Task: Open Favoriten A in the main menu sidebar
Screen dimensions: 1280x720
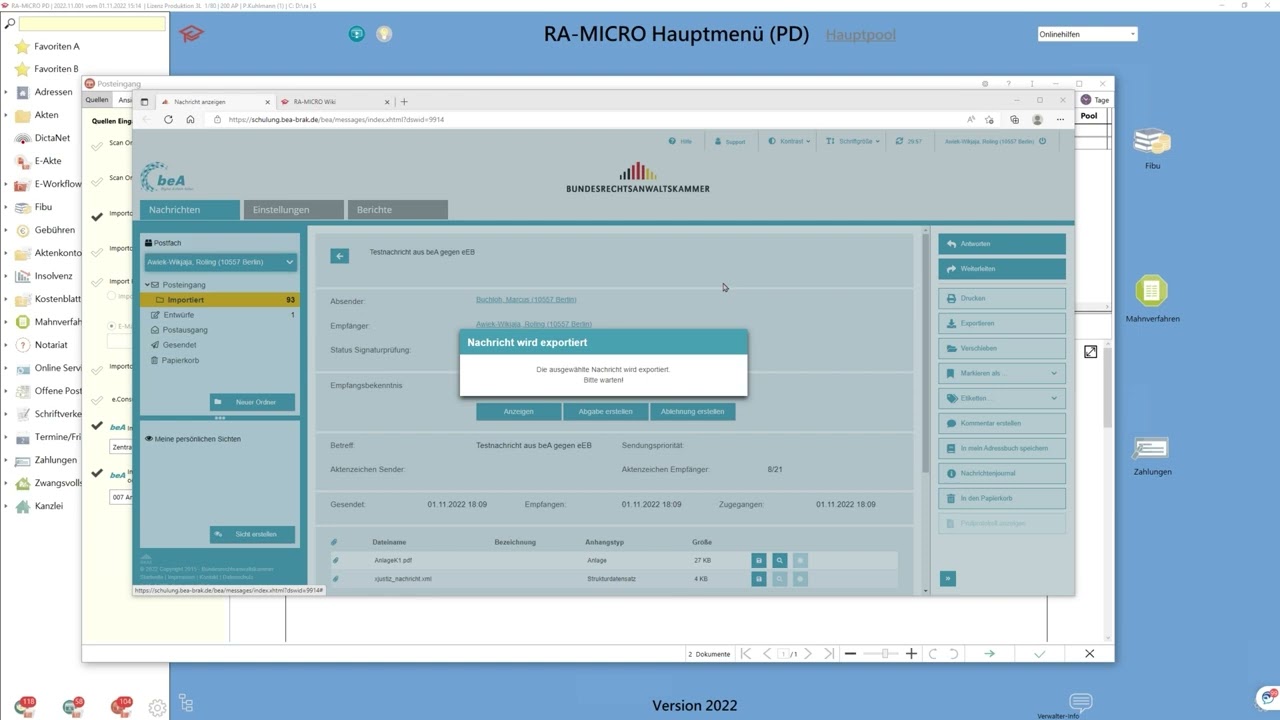Action: point(56,46)
